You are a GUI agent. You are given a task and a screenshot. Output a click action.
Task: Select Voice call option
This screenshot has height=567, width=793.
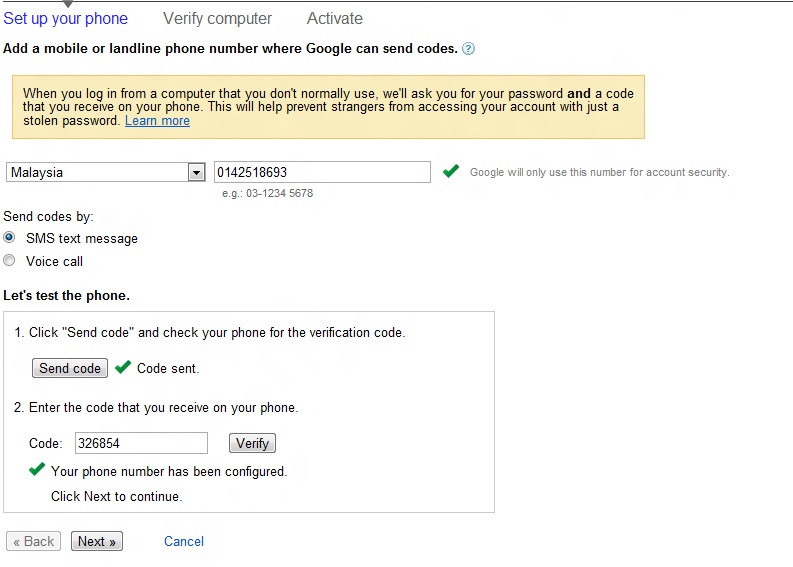(10, 261)
